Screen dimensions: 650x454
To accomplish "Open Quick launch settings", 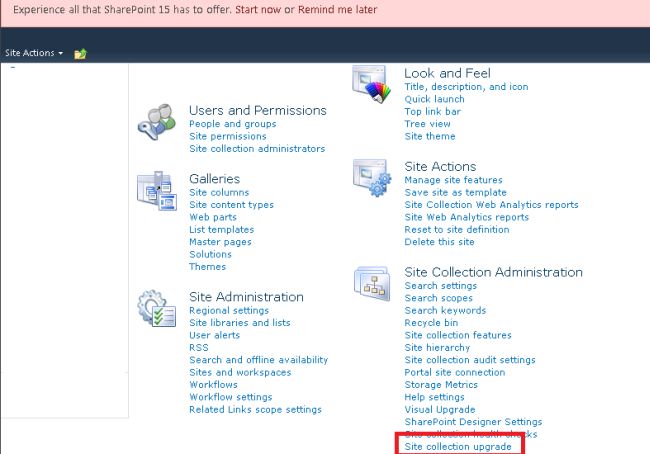I will (434, 99).
